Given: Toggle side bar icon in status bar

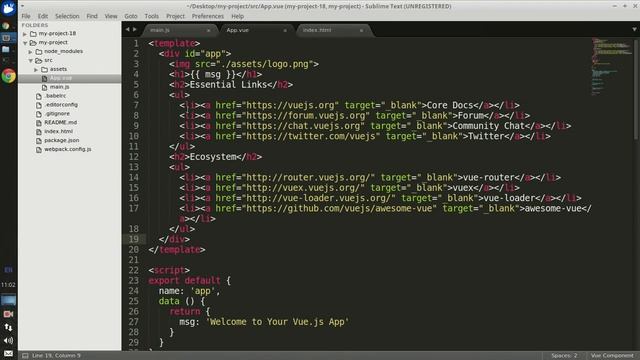Looking at the screenshot, I should (25, 356).
